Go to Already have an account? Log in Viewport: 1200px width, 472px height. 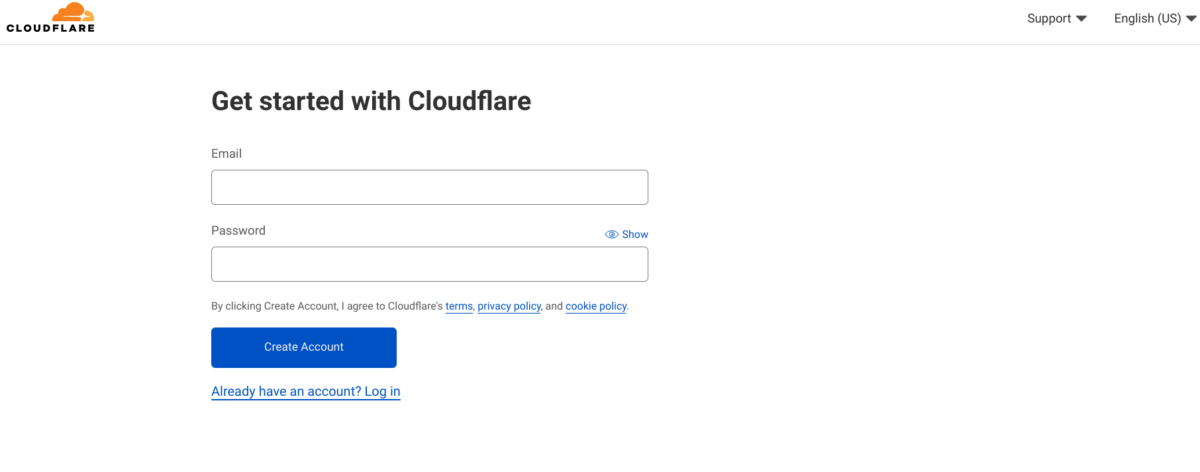click(x=305, y=391)
